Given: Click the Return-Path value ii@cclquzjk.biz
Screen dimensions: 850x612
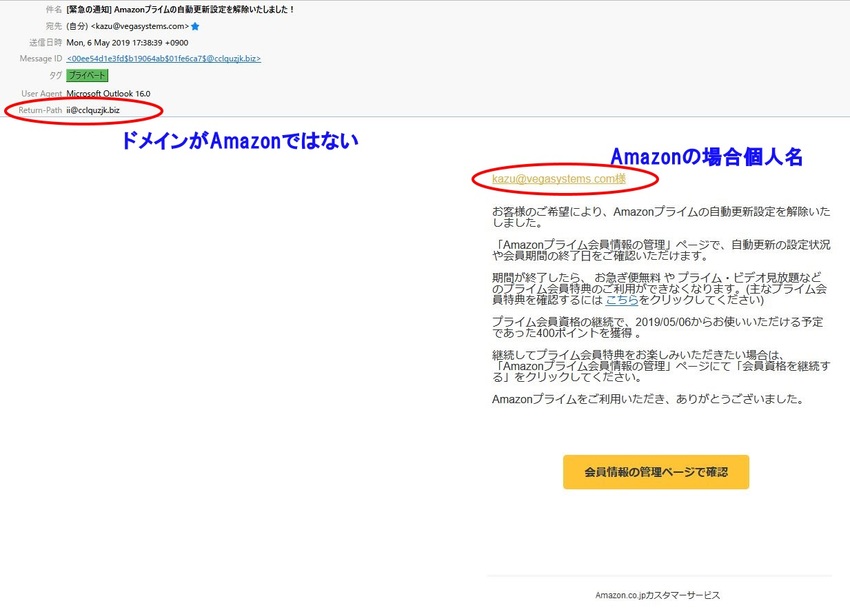Looking at the screenshot, I should pyautogui.click(x=93, y=110).
